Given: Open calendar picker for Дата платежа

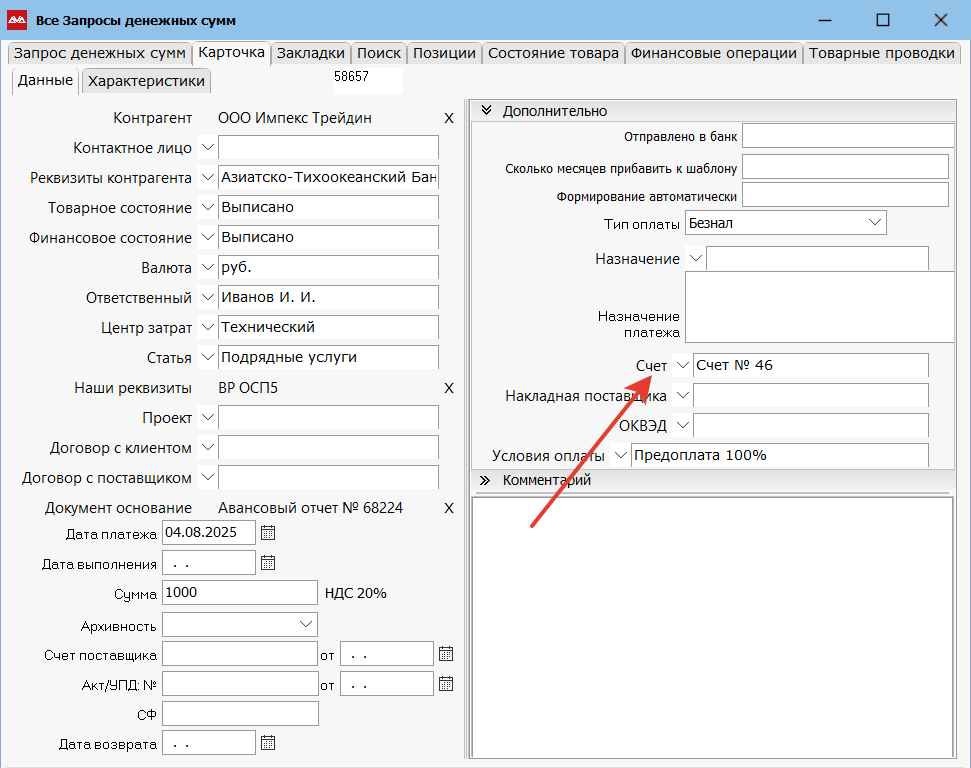Looking at the screenshot, I should [x=267, y=533].
